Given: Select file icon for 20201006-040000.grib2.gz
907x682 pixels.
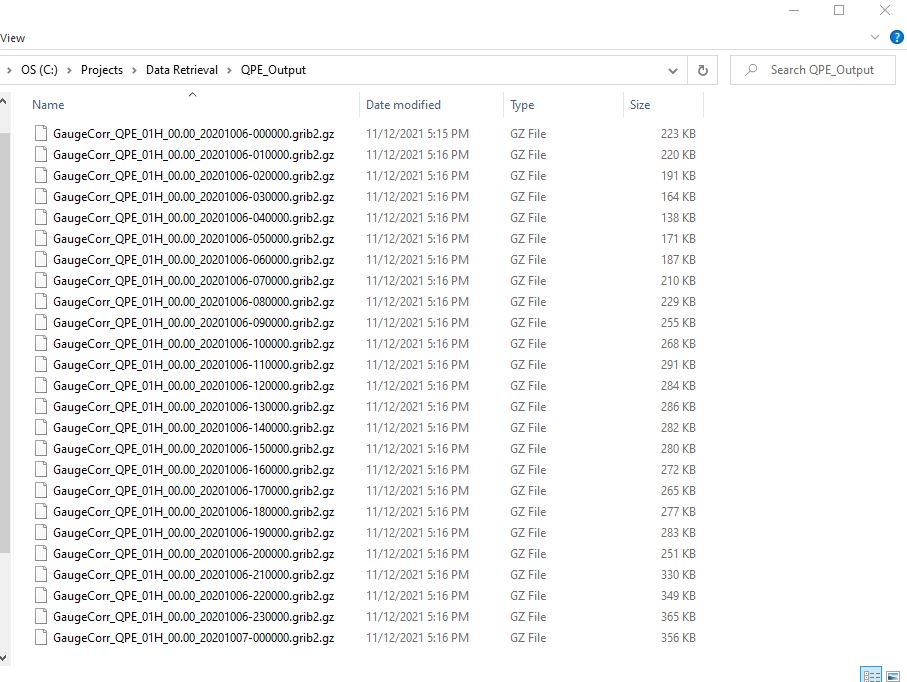Looking at the screenshot, I should pos(40,217).
